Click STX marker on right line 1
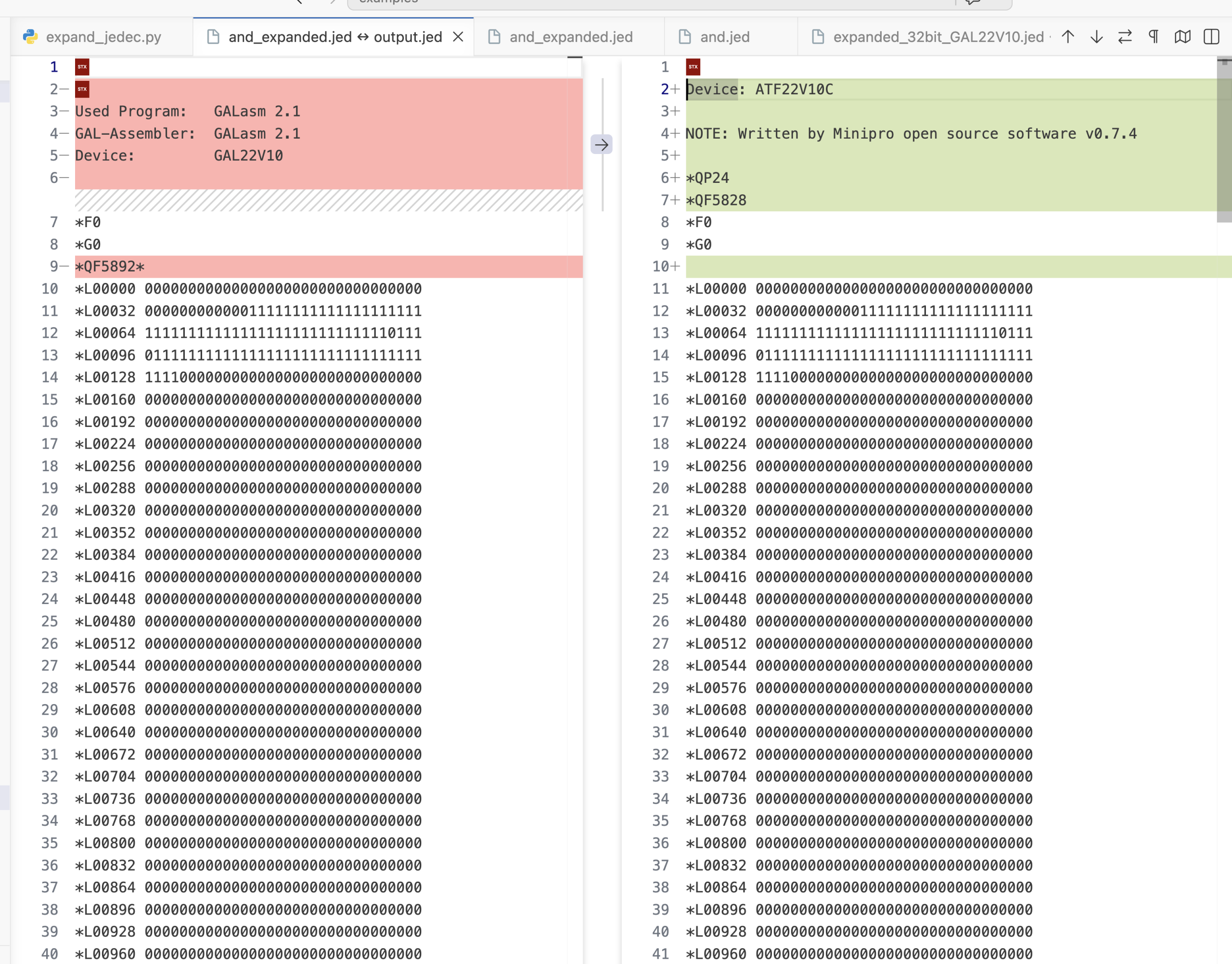Image resolution: width=1232 pixels, height=964 pixels. (x=693, y=67)
